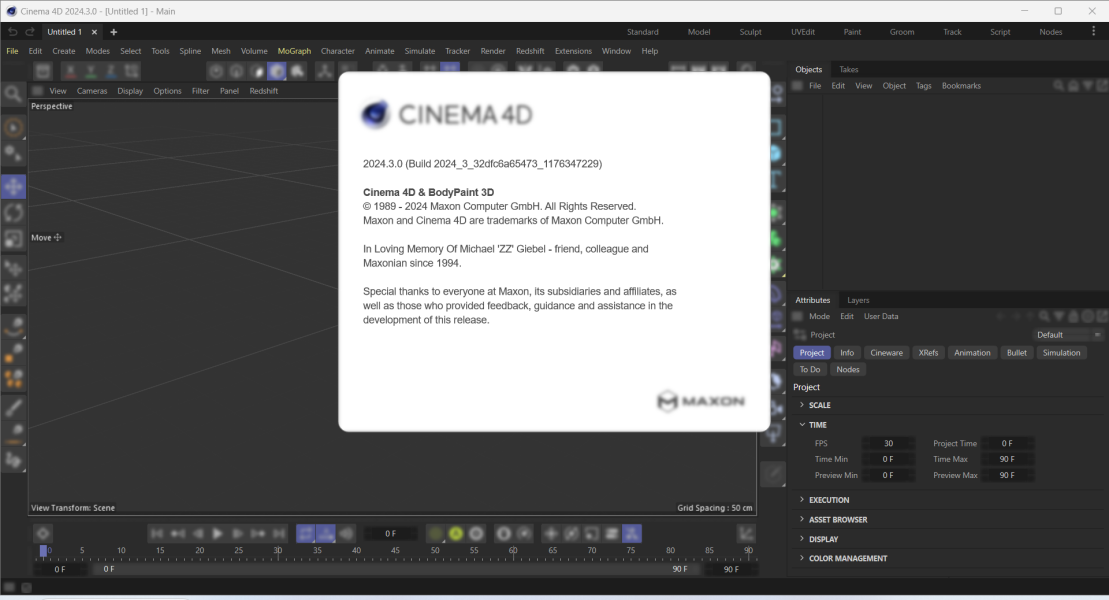
Task: Click frame 45 on the timeline ruler
Action: click(x=395, y=550)
